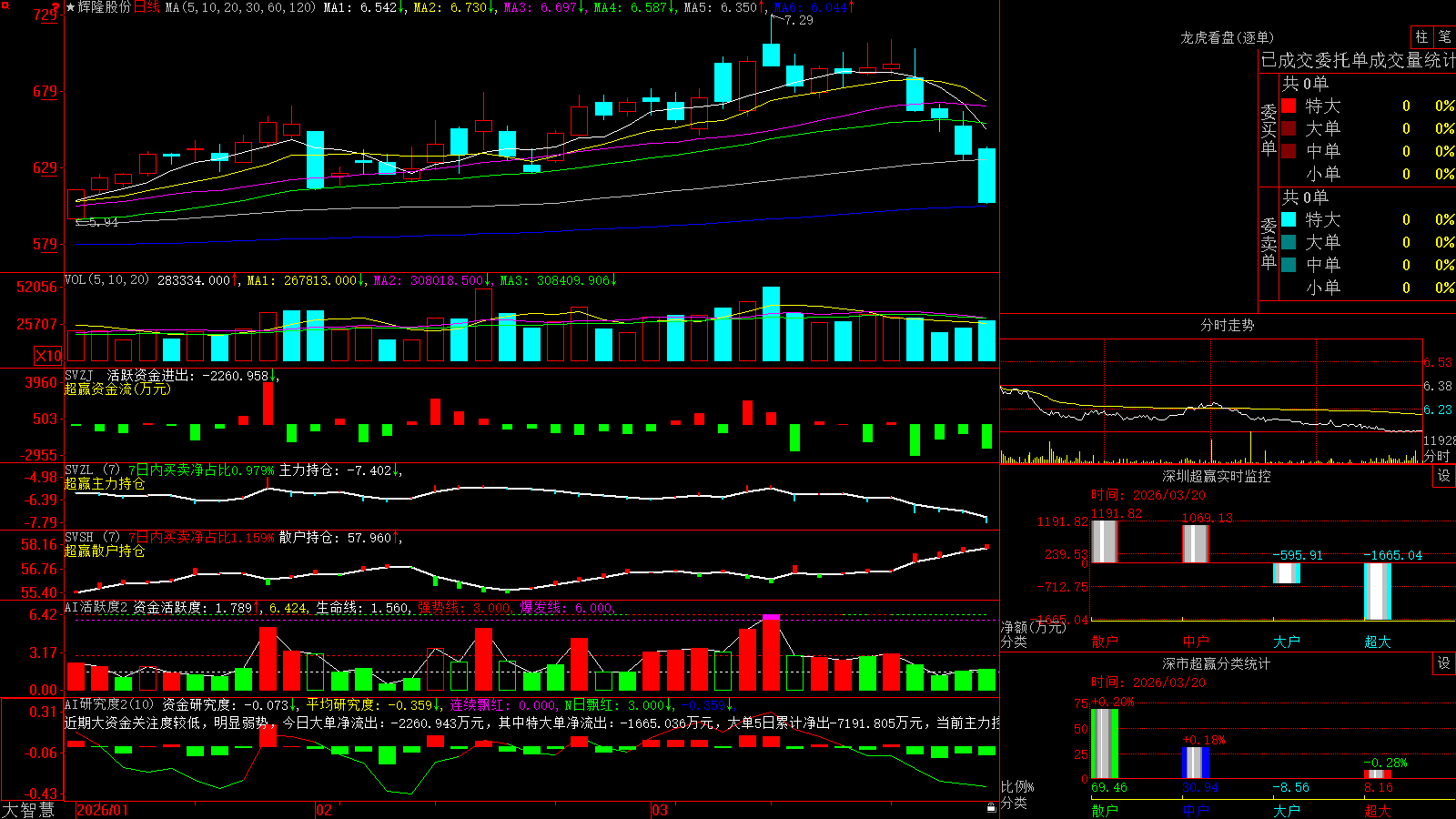1456x819 pixels.
Task: Click the X10 volume scale box
Action: pos(48,356)
